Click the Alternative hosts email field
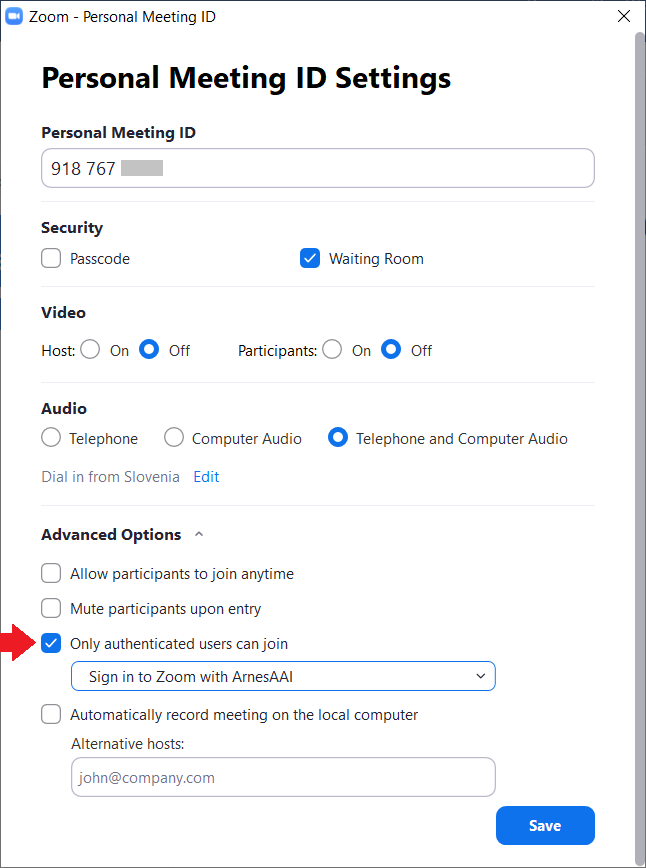The width and height of the screenshot is (646, 868). (x=283, y=777)
